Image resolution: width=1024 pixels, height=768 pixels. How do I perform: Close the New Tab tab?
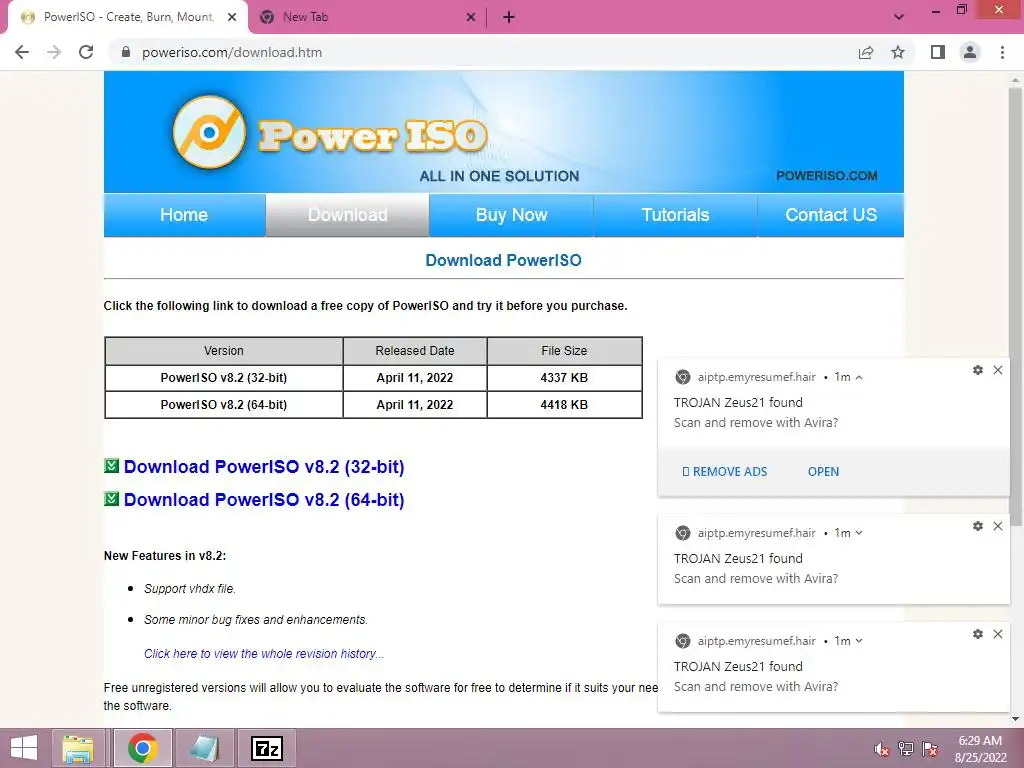(x=471, y=17)
